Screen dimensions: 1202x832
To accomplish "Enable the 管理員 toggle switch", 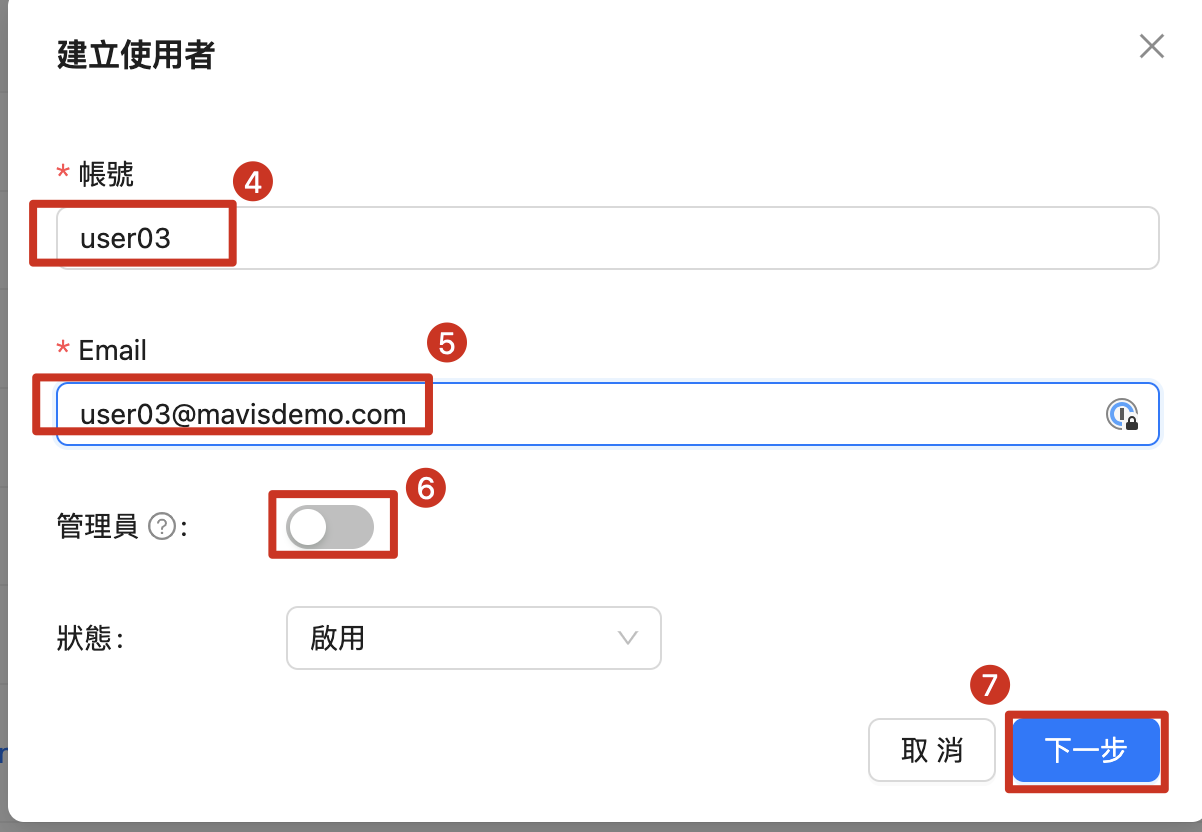I will pos(329,526).
